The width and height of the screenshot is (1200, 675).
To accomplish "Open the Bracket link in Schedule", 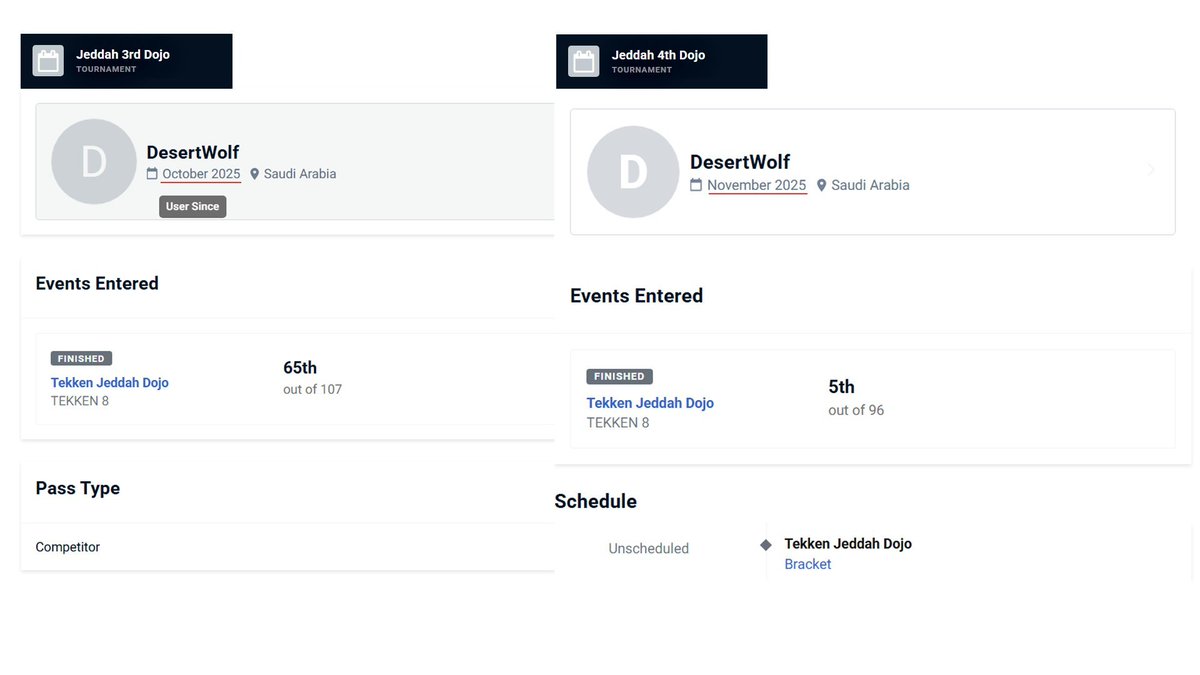I will click(808, 564).
